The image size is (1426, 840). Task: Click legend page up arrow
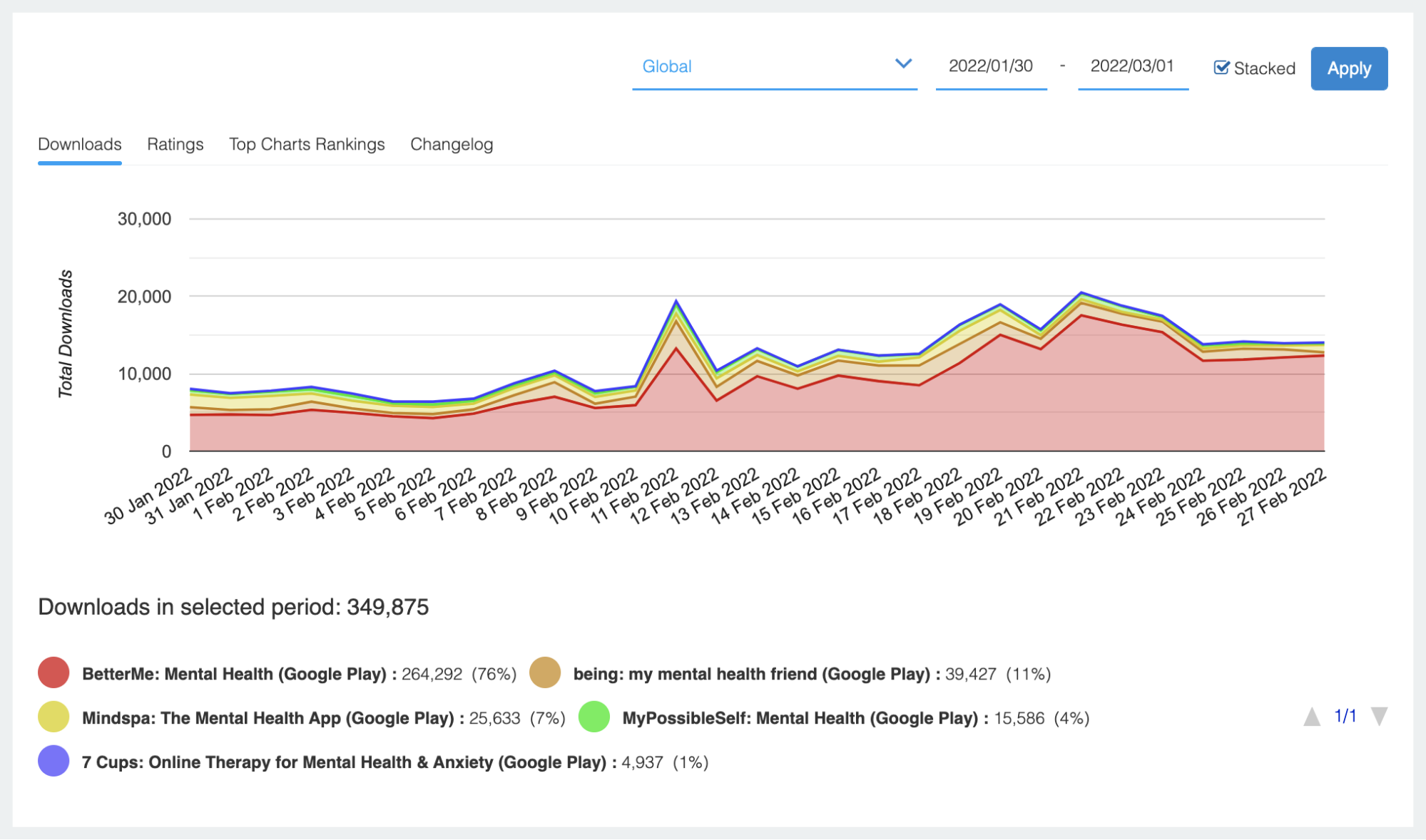pyautogui.click(x=1311, y=717)
